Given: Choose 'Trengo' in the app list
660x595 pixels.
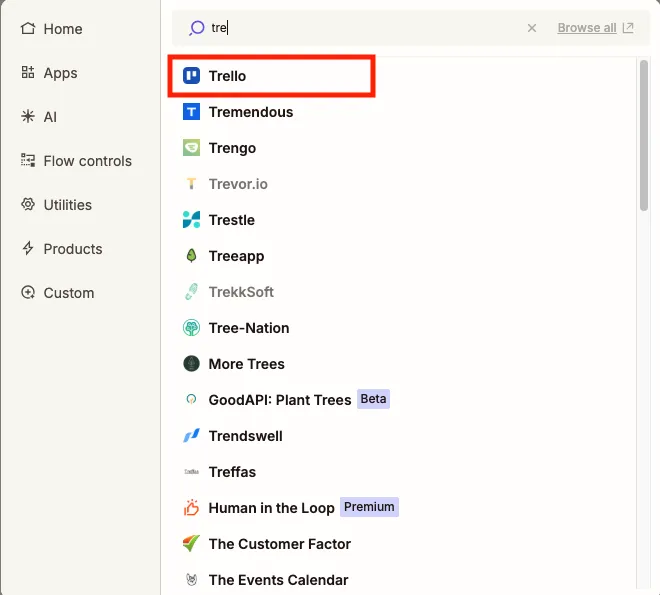Looking at the screenshot, I should click(x=232, y=149).
